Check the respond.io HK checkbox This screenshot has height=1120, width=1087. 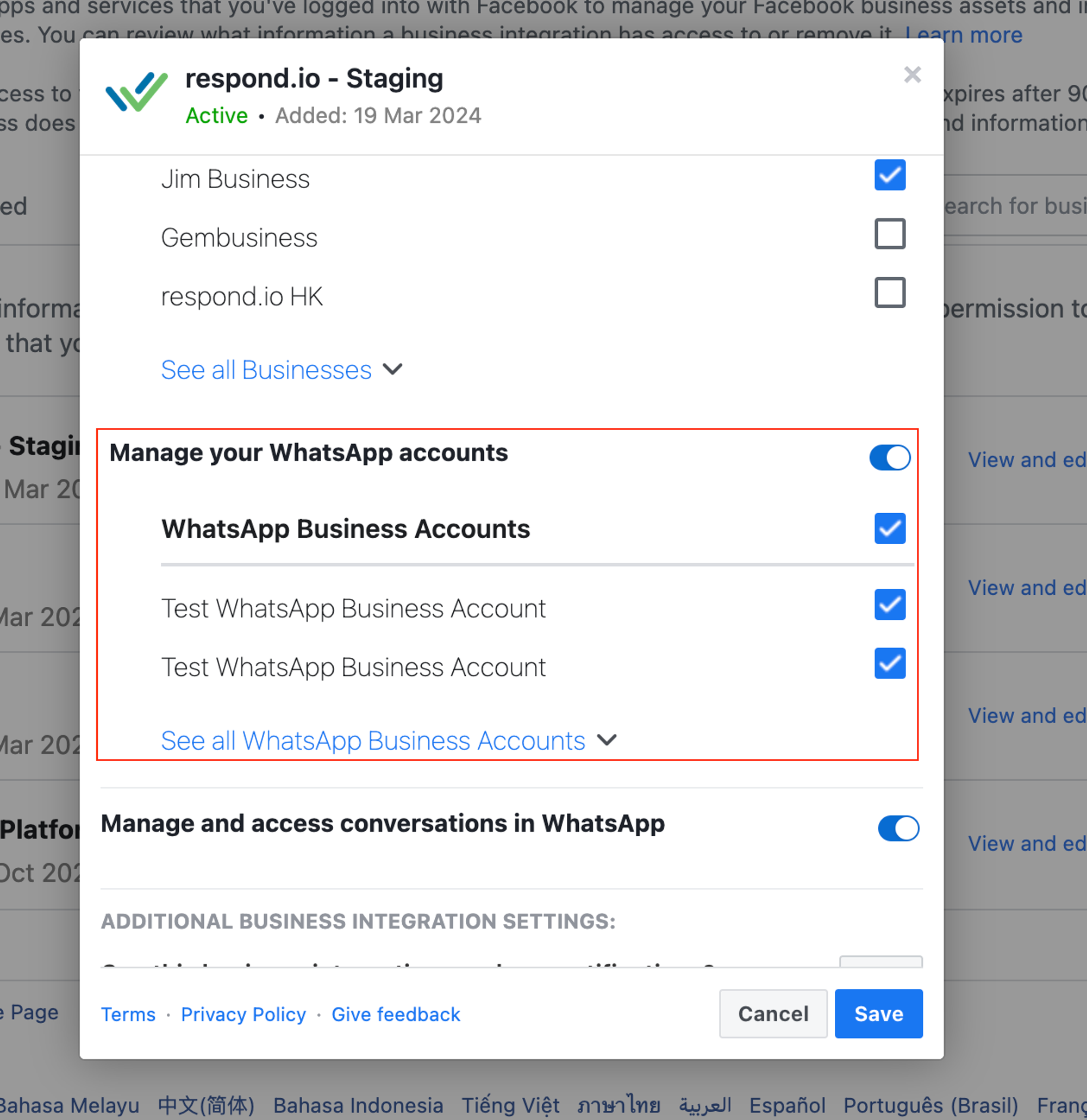(889, 293)
